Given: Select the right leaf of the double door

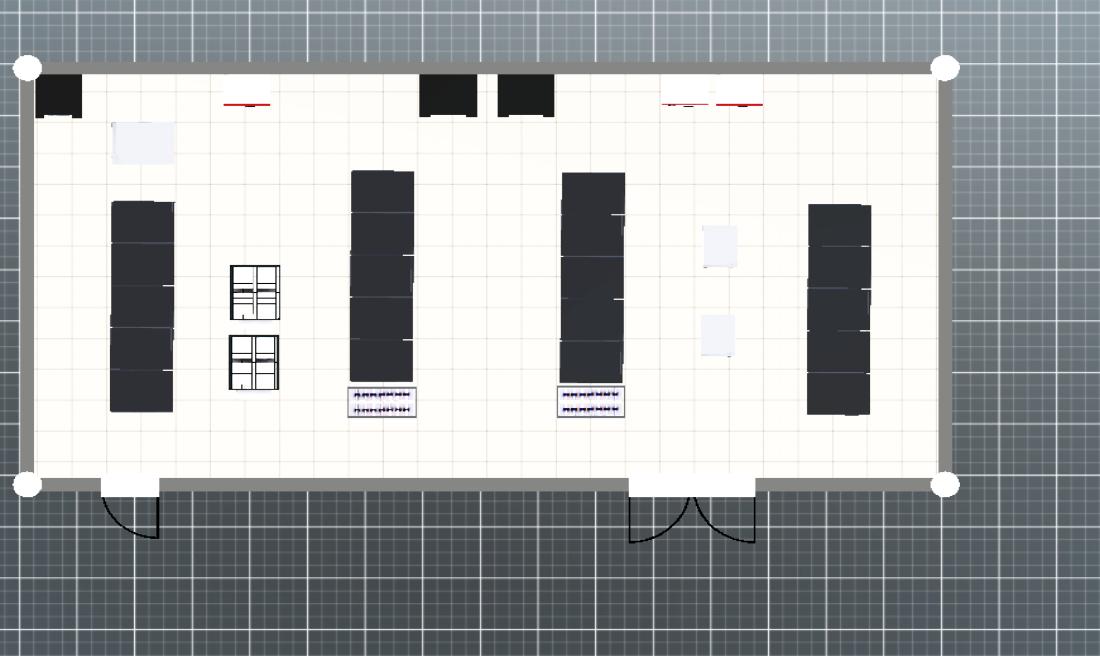Looking at the screenshot, I should (x=726, y=512).
